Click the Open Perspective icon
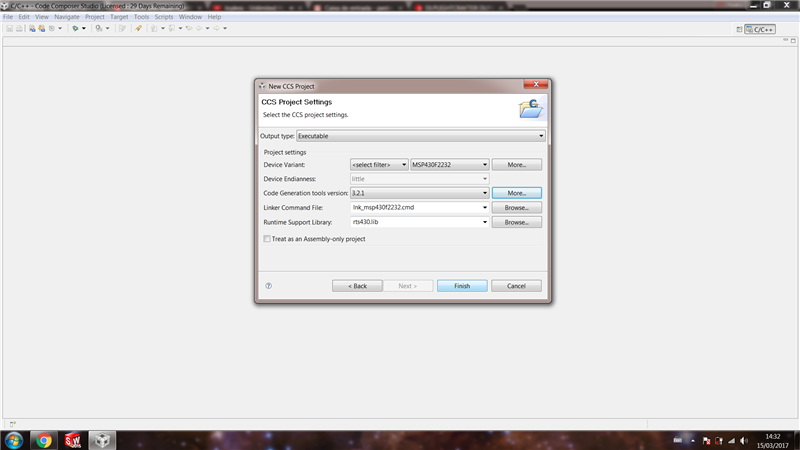This screenshot has width=800, height=450. (739, 30)
